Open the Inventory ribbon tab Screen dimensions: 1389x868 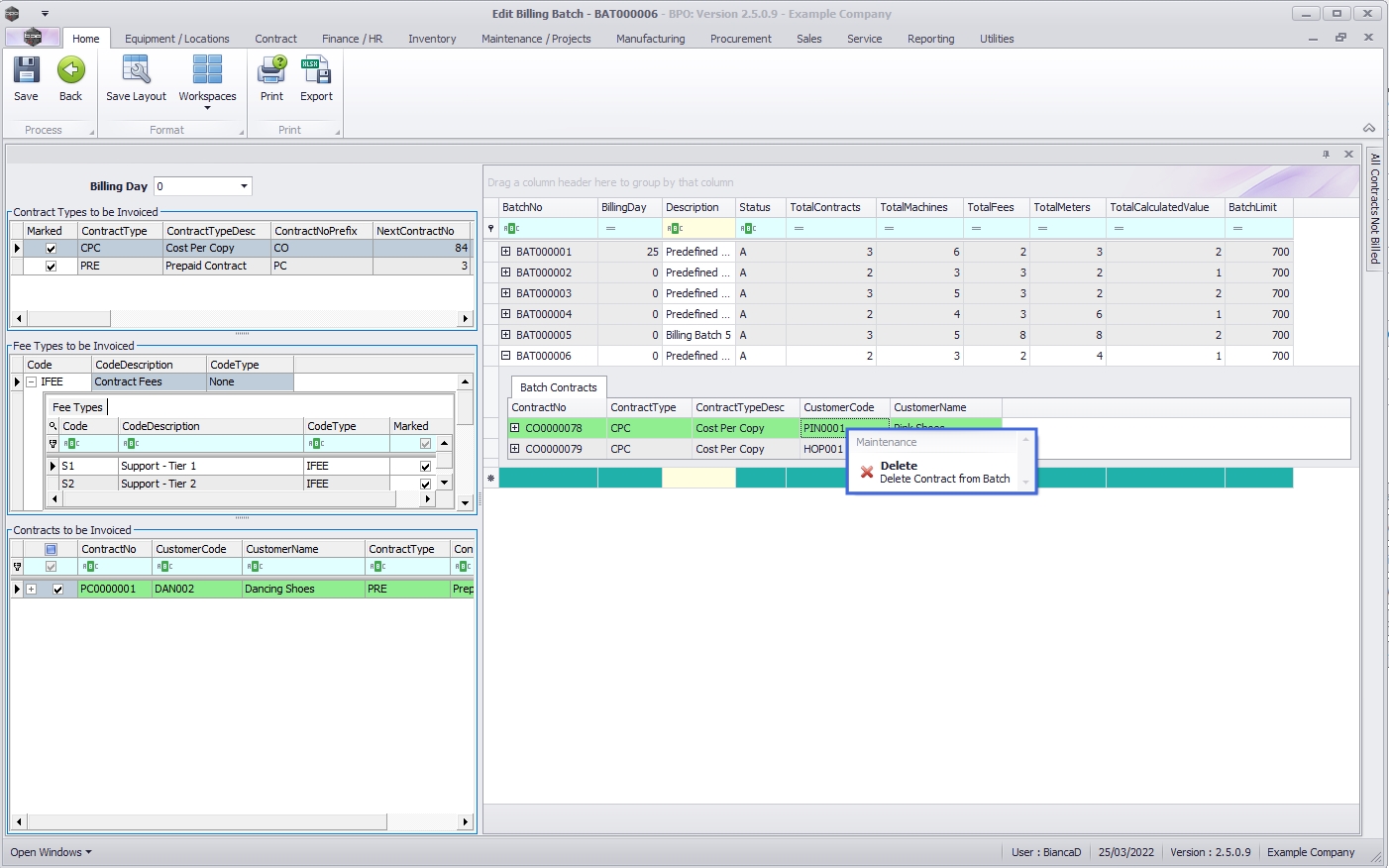click(432, 39)
